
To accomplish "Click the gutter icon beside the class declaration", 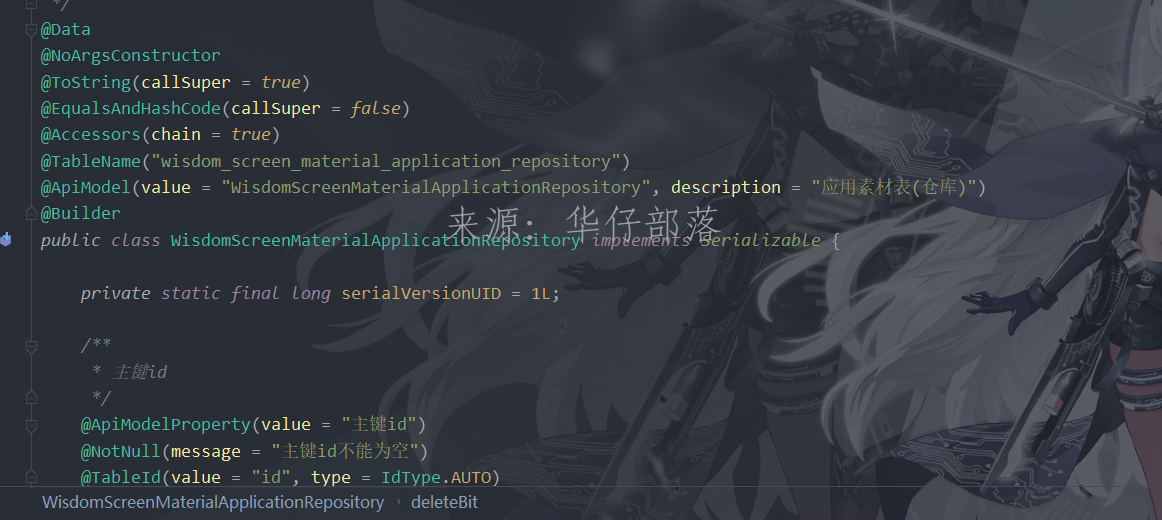I will pyautogui.click(x=6, y=239).
